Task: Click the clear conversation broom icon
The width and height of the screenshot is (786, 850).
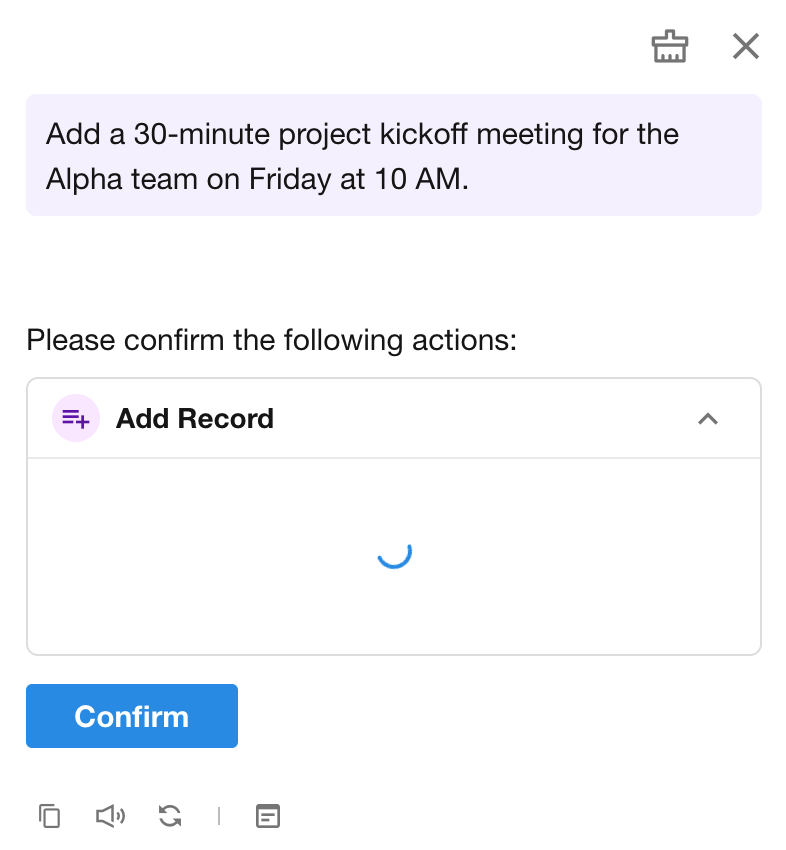Action: (670, 46)
